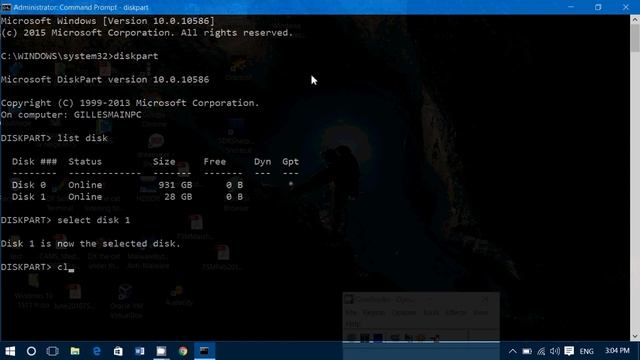640x360 pixels.
Task: Click the taskbar app beside Chrome's left
Action: [x=161, y=351]
